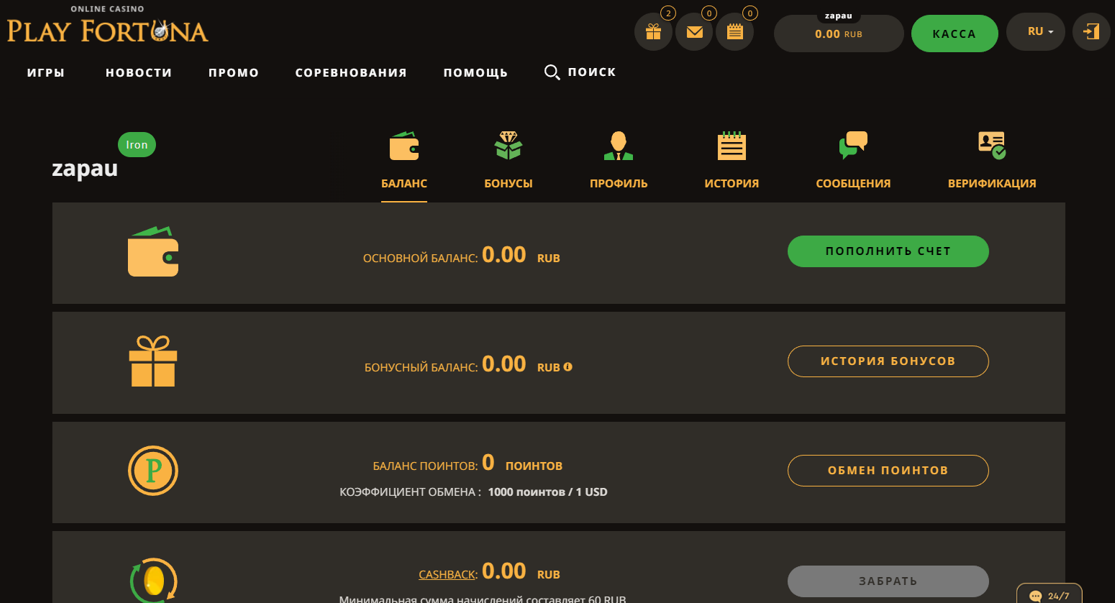Switch to the БАЛАНС tab
Image resolution: width=1115 pixels, height=603 pixels.
404,183
